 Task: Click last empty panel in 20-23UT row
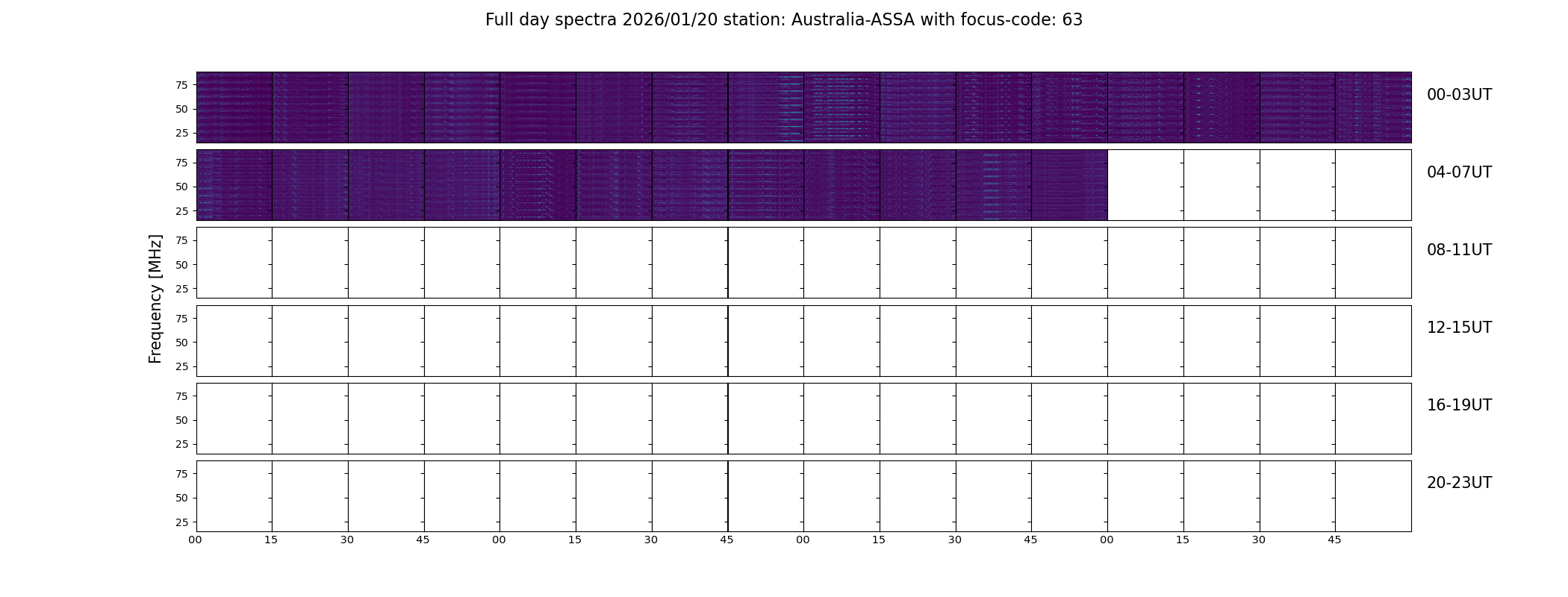(1373, 496)
